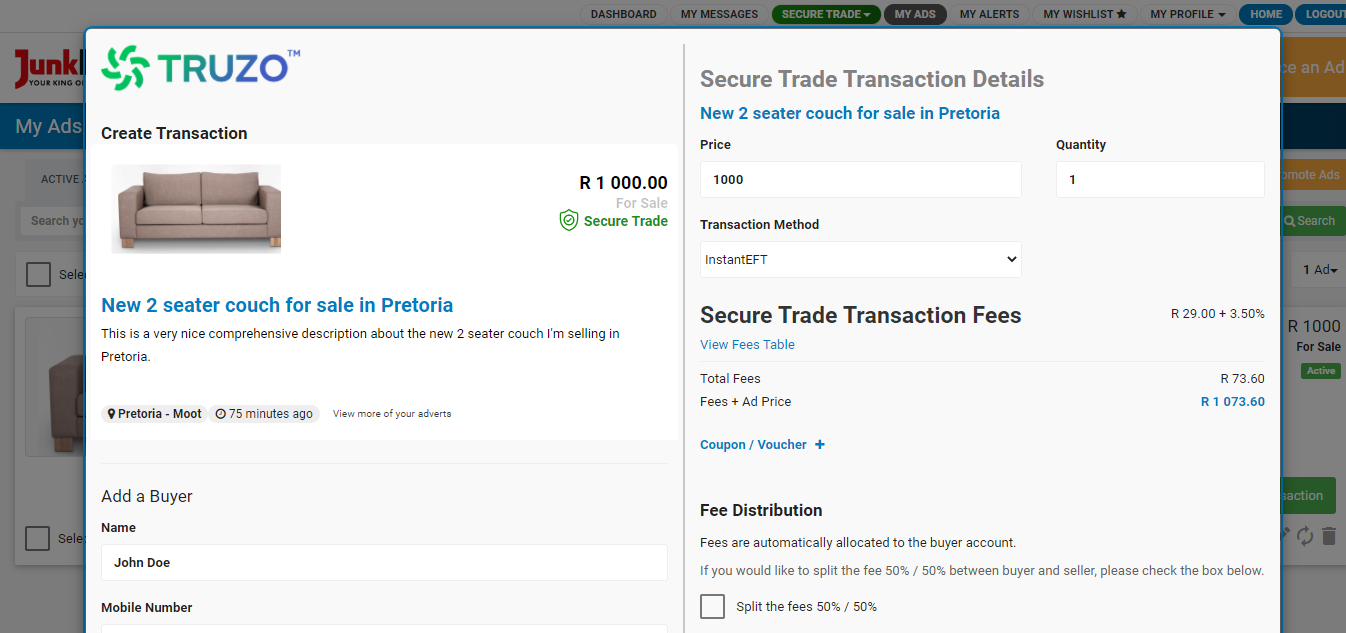This screenshot has width=1346, height=633.
Task: Tick the lower Select checkbox on the ad list
Action: [x=37, y=538]
